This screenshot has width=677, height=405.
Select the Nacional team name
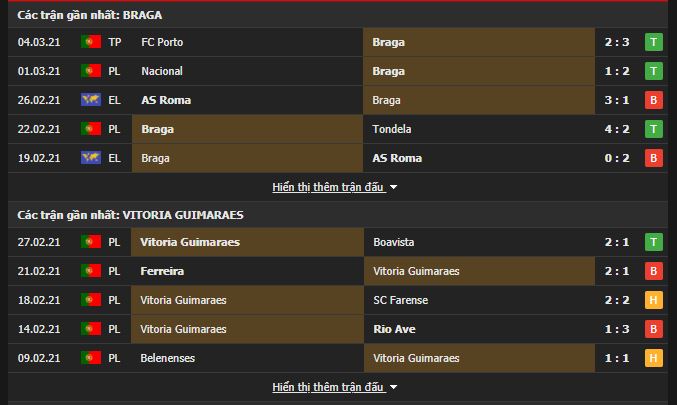[162, 71]
